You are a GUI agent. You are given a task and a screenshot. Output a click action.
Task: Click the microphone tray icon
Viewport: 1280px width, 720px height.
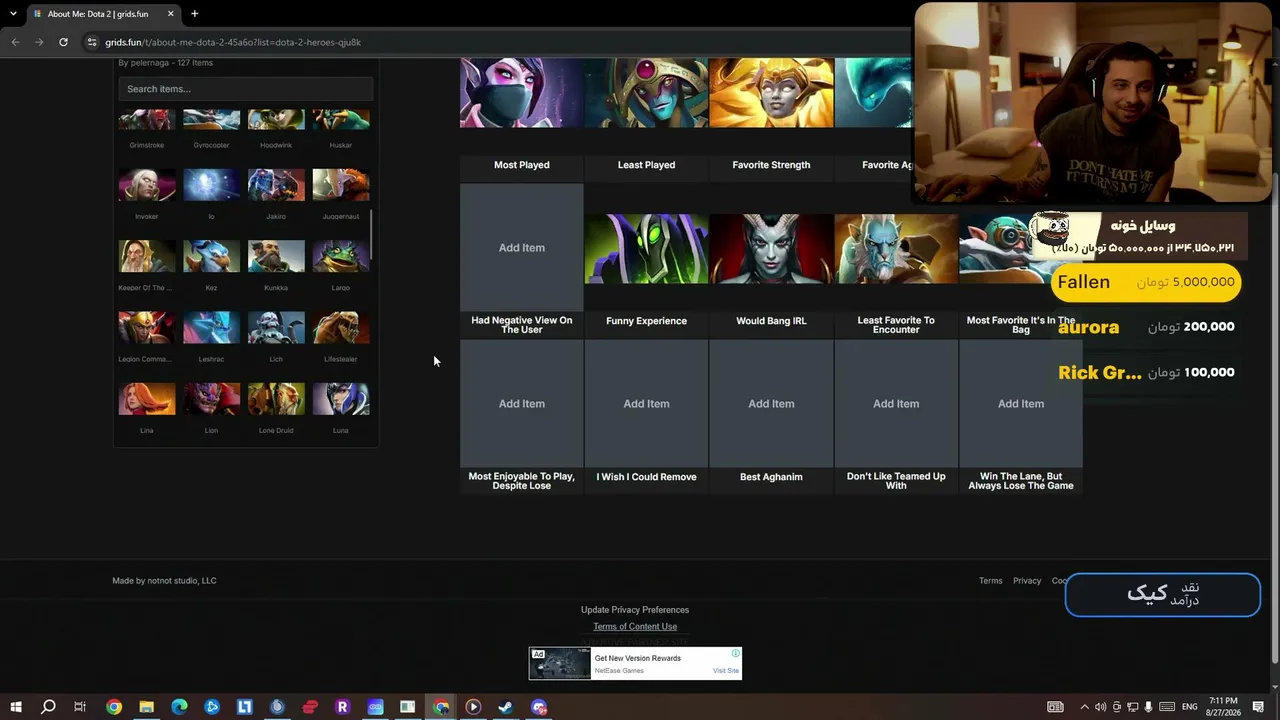point(1149,707)
